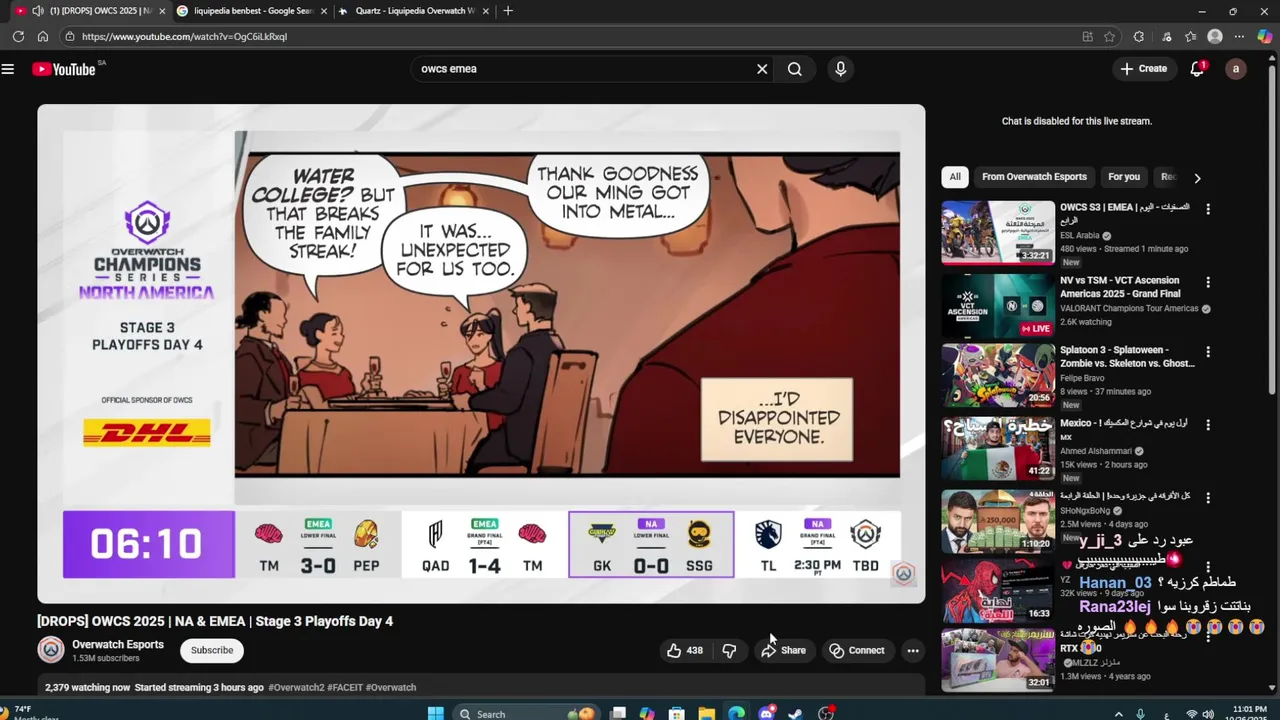Open options for OWCS S3 EMEA video
Image resolution: width=1280 pixels, height=720 pixels.
point(1208,209)
